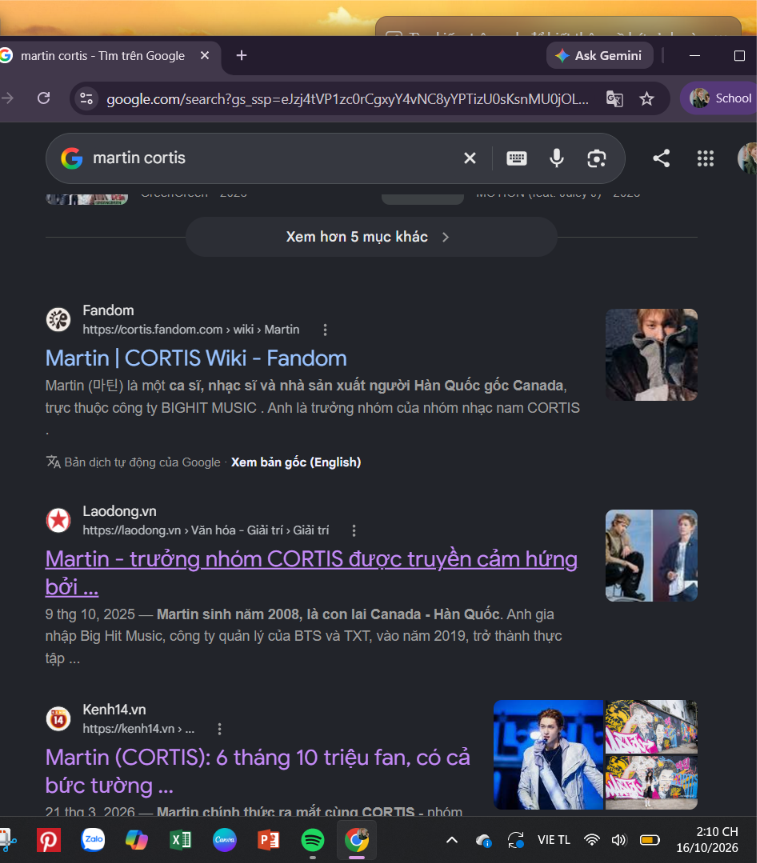The image size is (757, 863).
Task: Open more options for Laodong.vn result
Action: tap(354, 531)
